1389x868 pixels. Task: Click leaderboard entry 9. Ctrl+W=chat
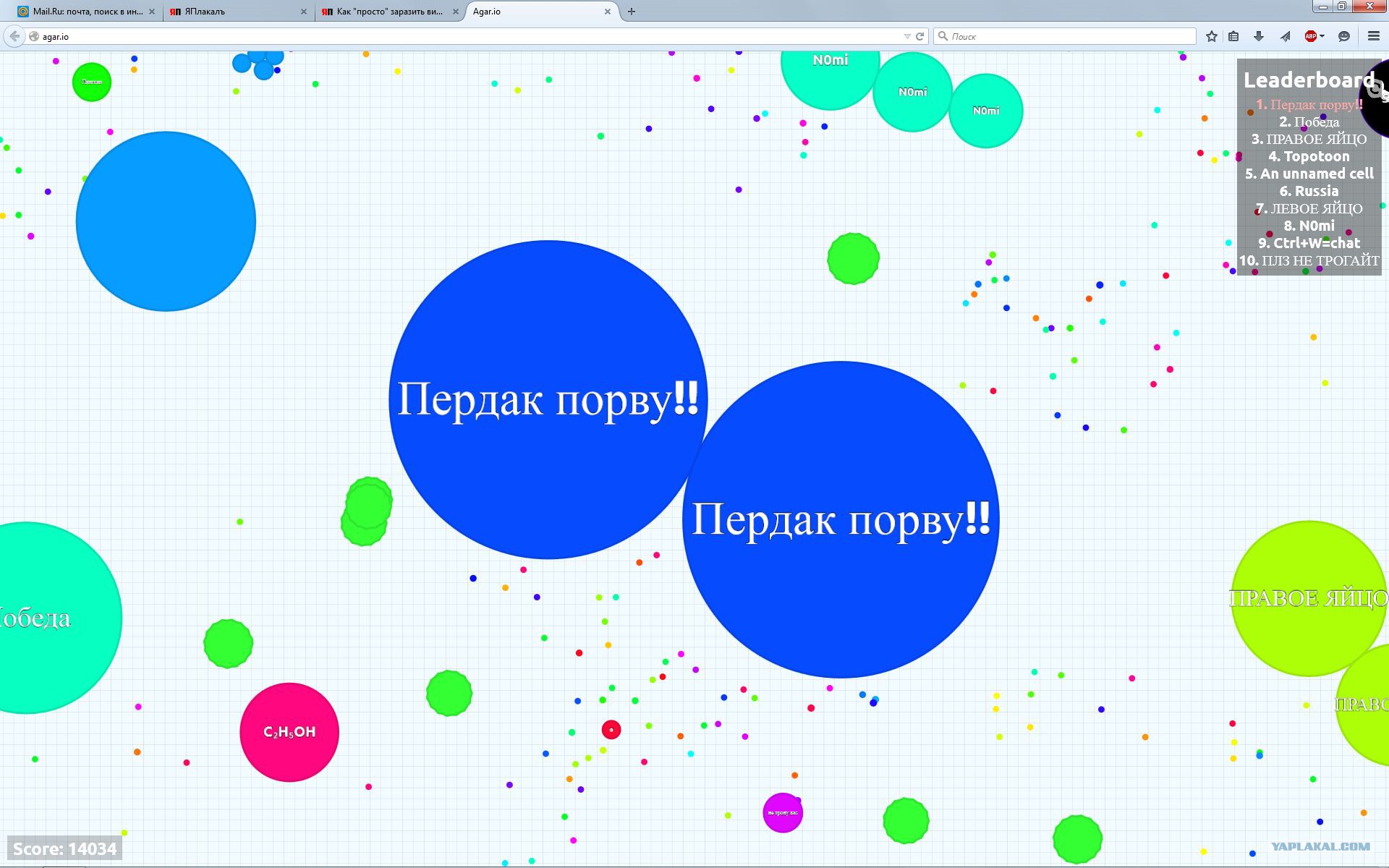[x=1309, y=244]
